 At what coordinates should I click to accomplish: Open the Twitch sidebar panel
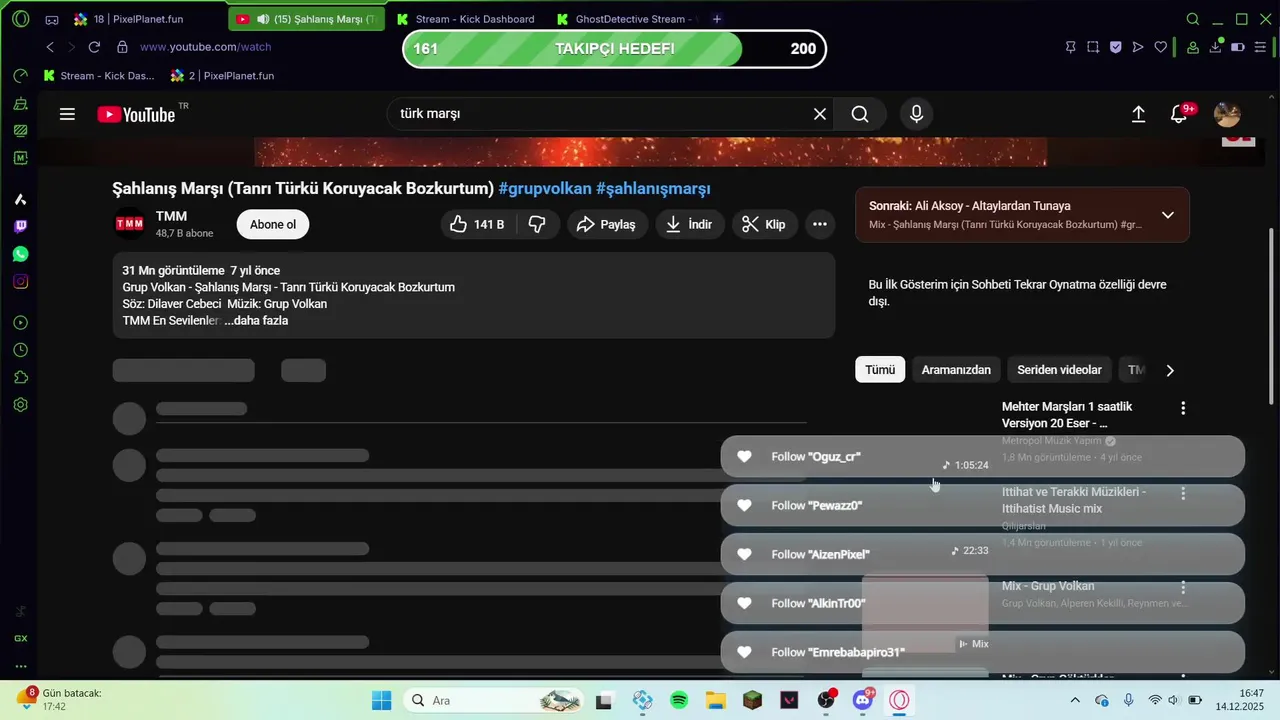coord(21,227)
